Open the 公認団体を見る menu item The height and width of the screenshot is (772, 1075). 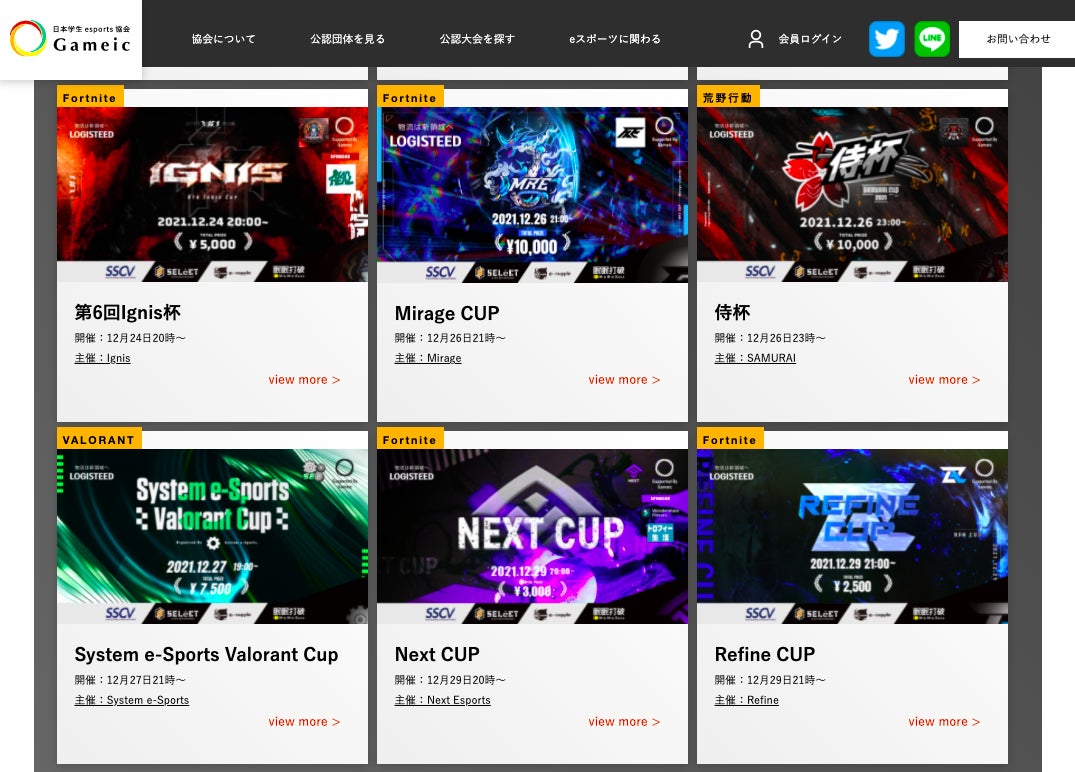click(x=348, y=39)
